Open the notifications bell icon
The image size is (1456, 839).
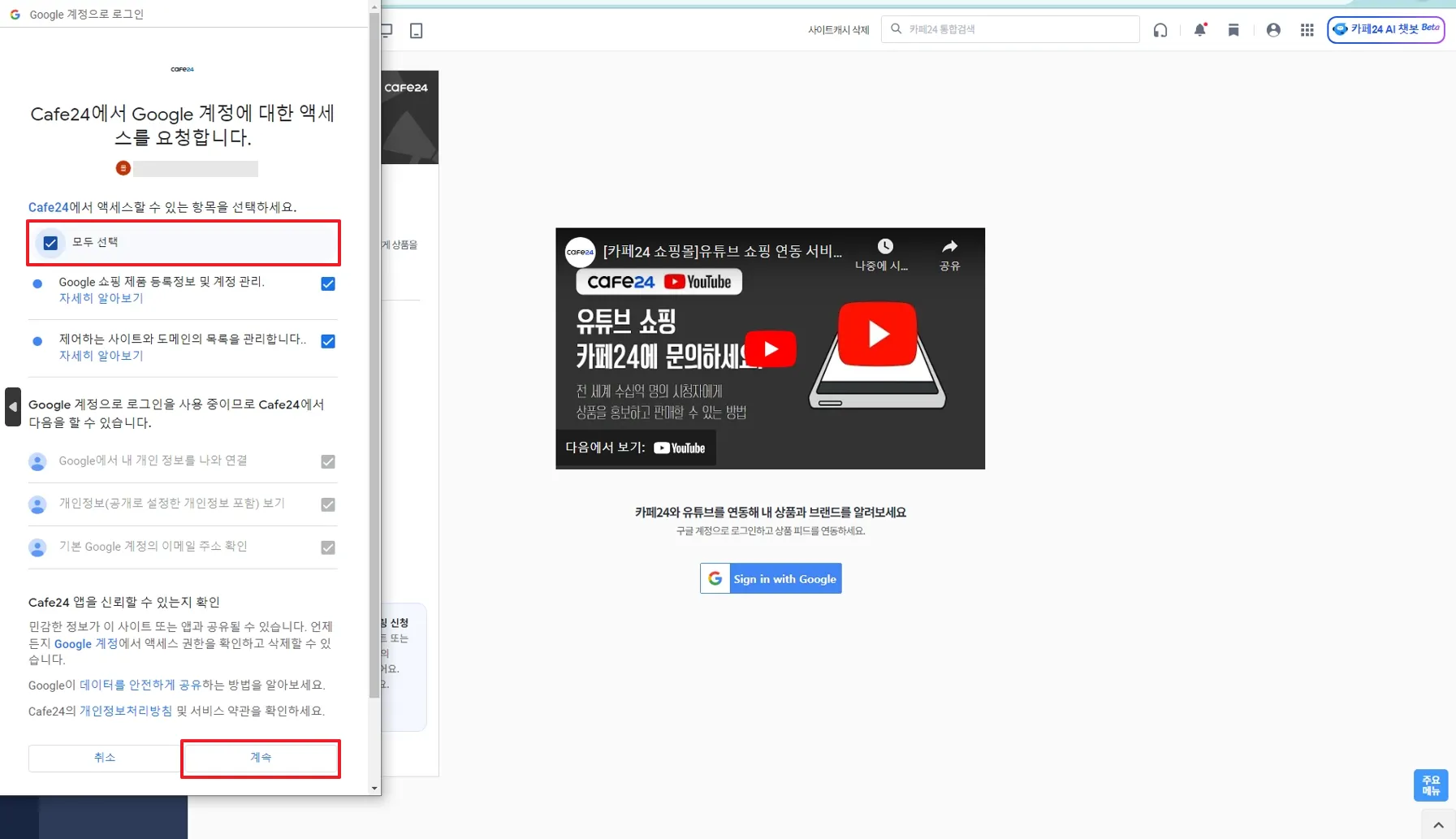click(1199, 30)
